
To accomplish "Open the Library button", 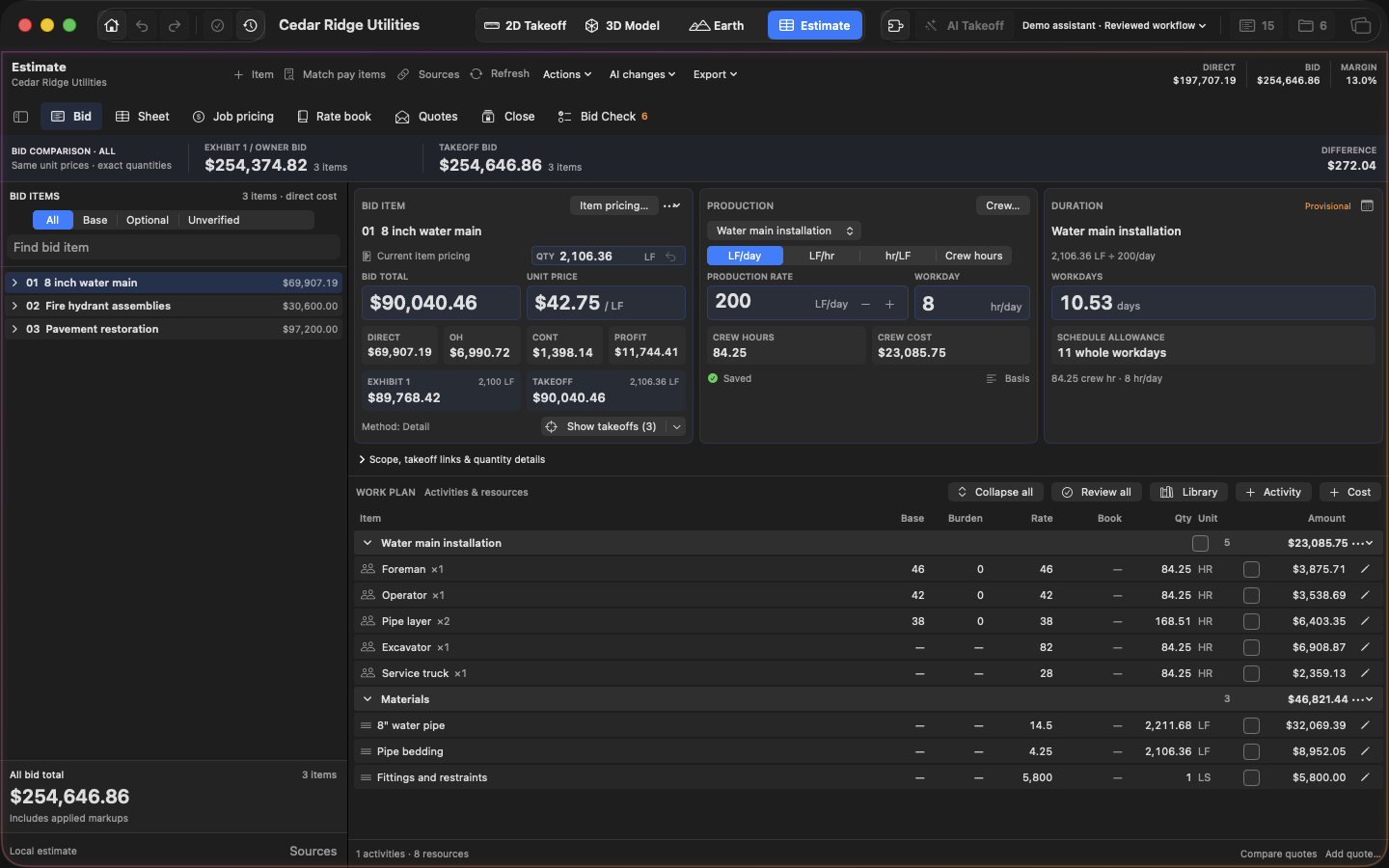I will [1189, 492].
